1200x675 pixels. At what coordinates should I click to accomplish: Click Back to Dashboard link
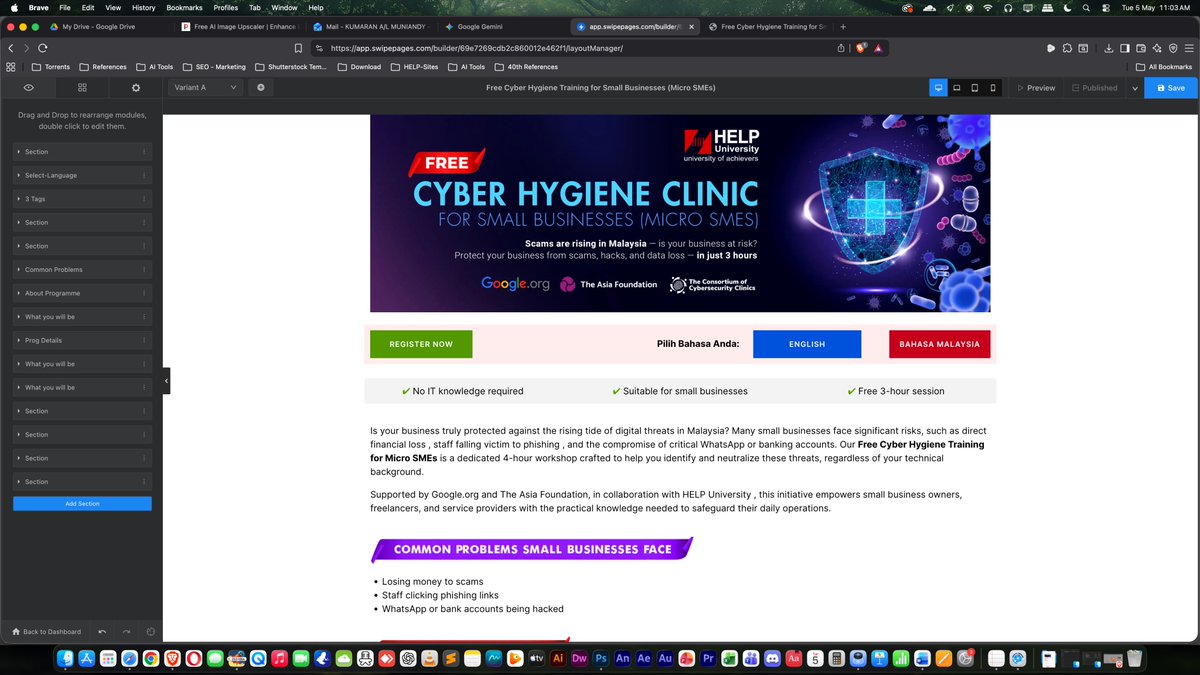(x=46, y=632)
